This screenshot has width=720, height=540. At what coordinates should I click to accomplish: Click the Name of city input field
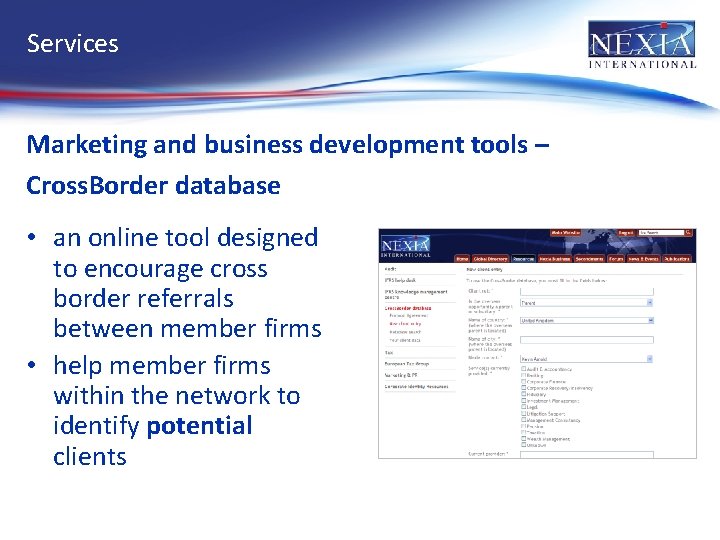click(587, 340)
